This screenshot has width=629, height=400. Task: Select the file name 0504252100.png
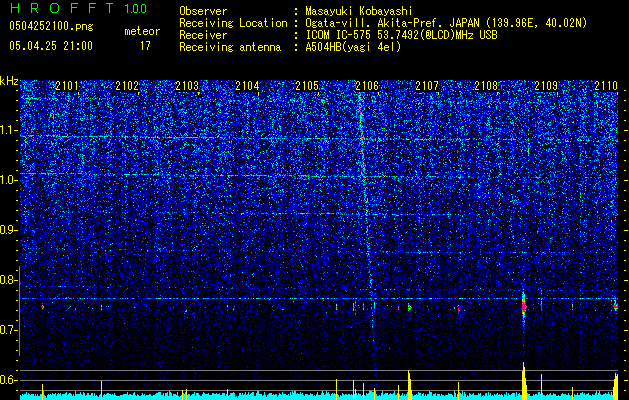[51, 26]
